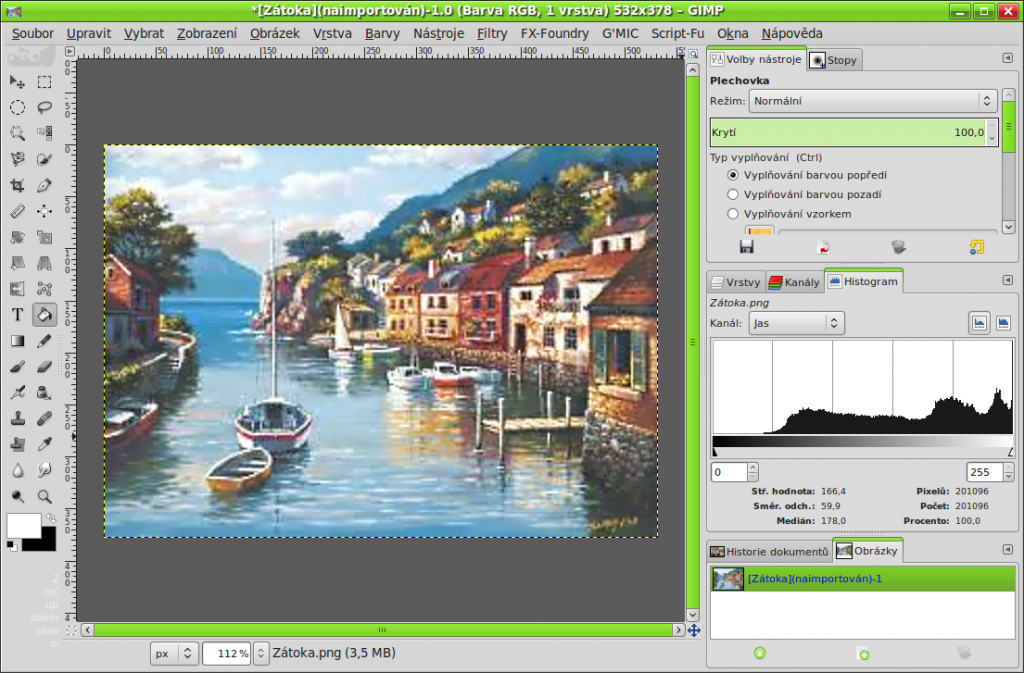Image resolution: width=1024 pixels, height=673 pixels.
Task: Reset tool options to default values
Action: click(x=976, y=247)
